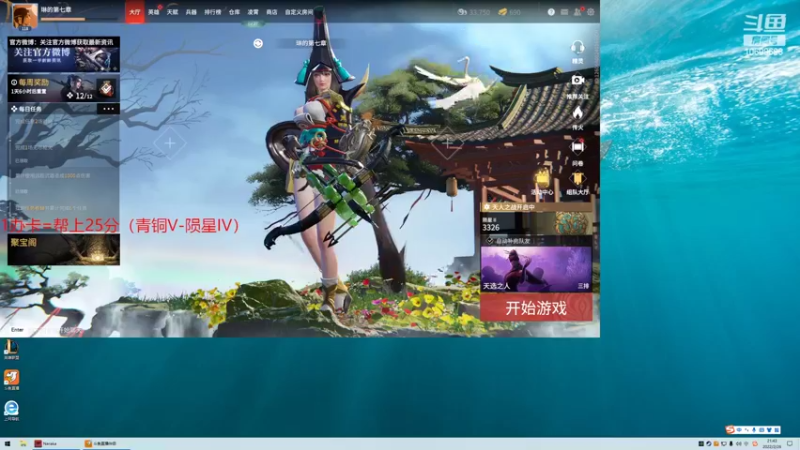Switch to the Douyu streaming taskbar button
This screenshot has width=800, height=450.
106,444
